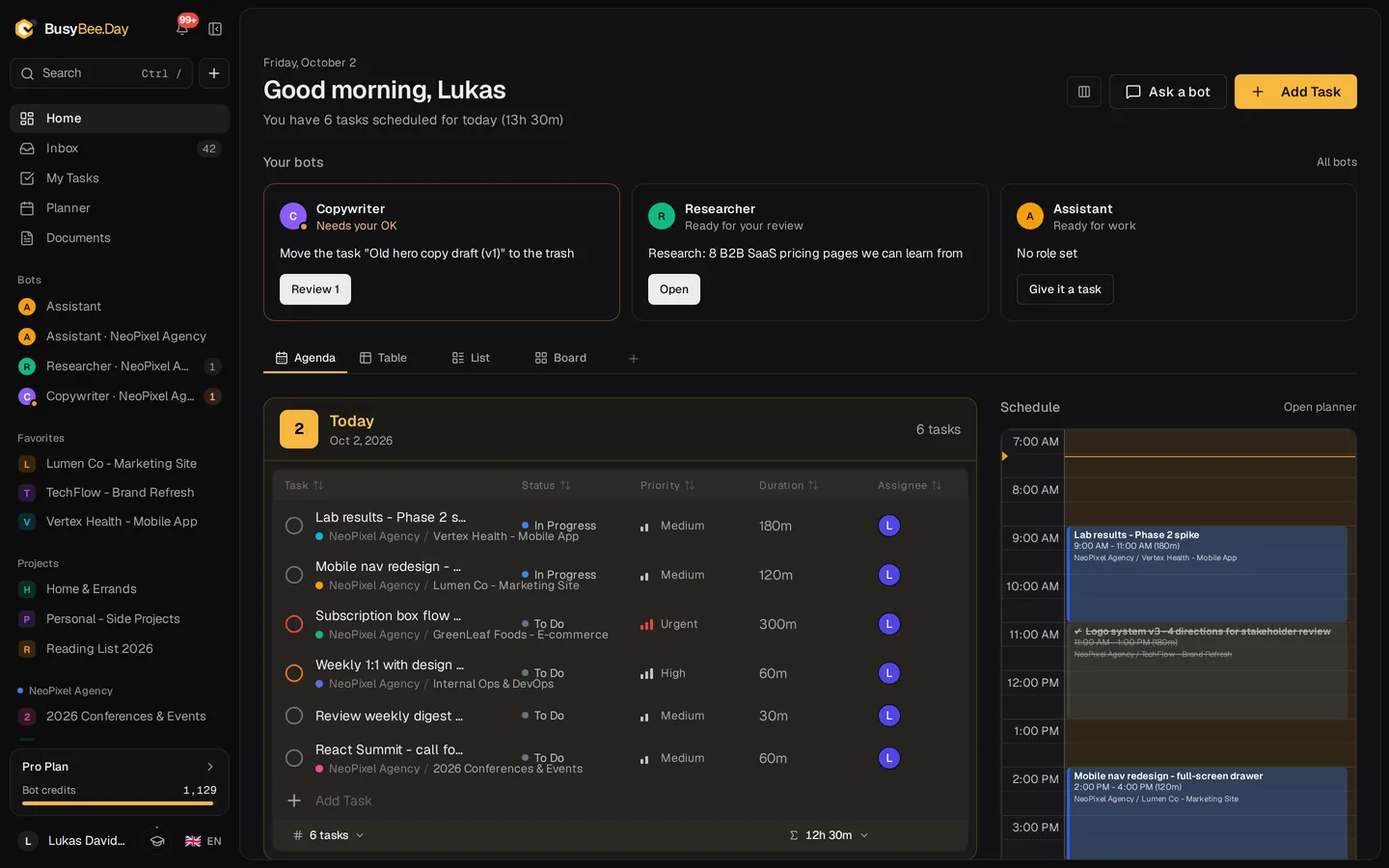Expand the Pro Plan chevron
Viewport: 1389px width, 868px height.
coord(210,767)
